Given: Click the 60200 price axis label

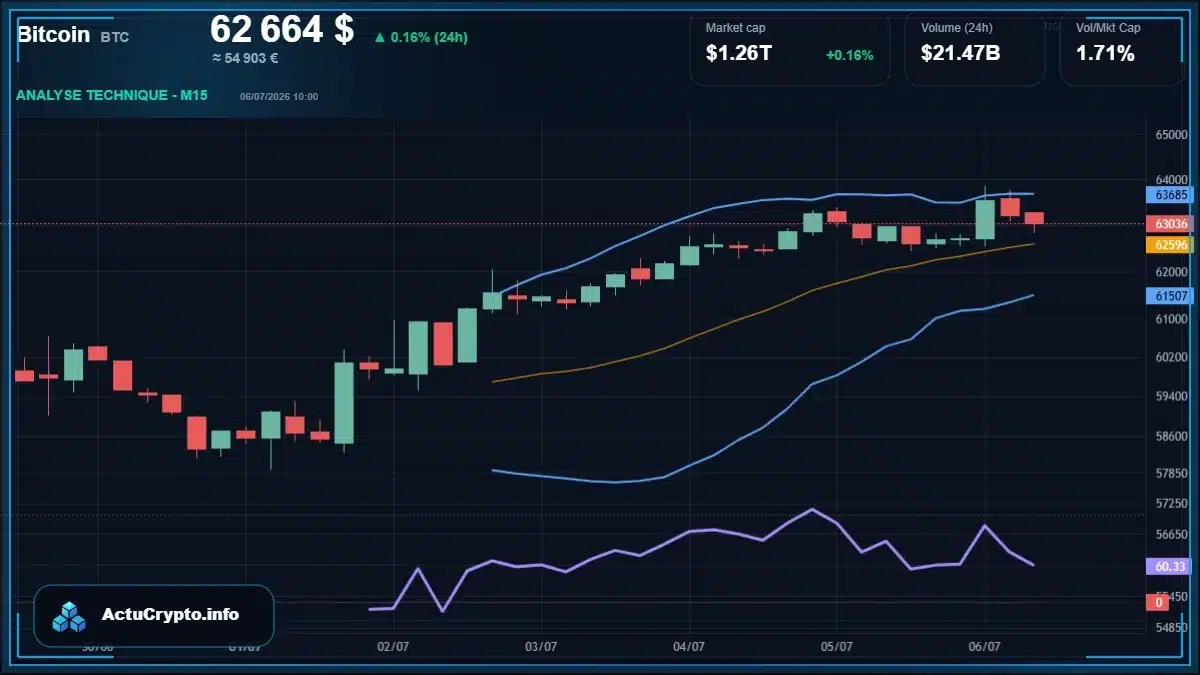Looking at the screenshot, I should click(x=1171, y=357).
